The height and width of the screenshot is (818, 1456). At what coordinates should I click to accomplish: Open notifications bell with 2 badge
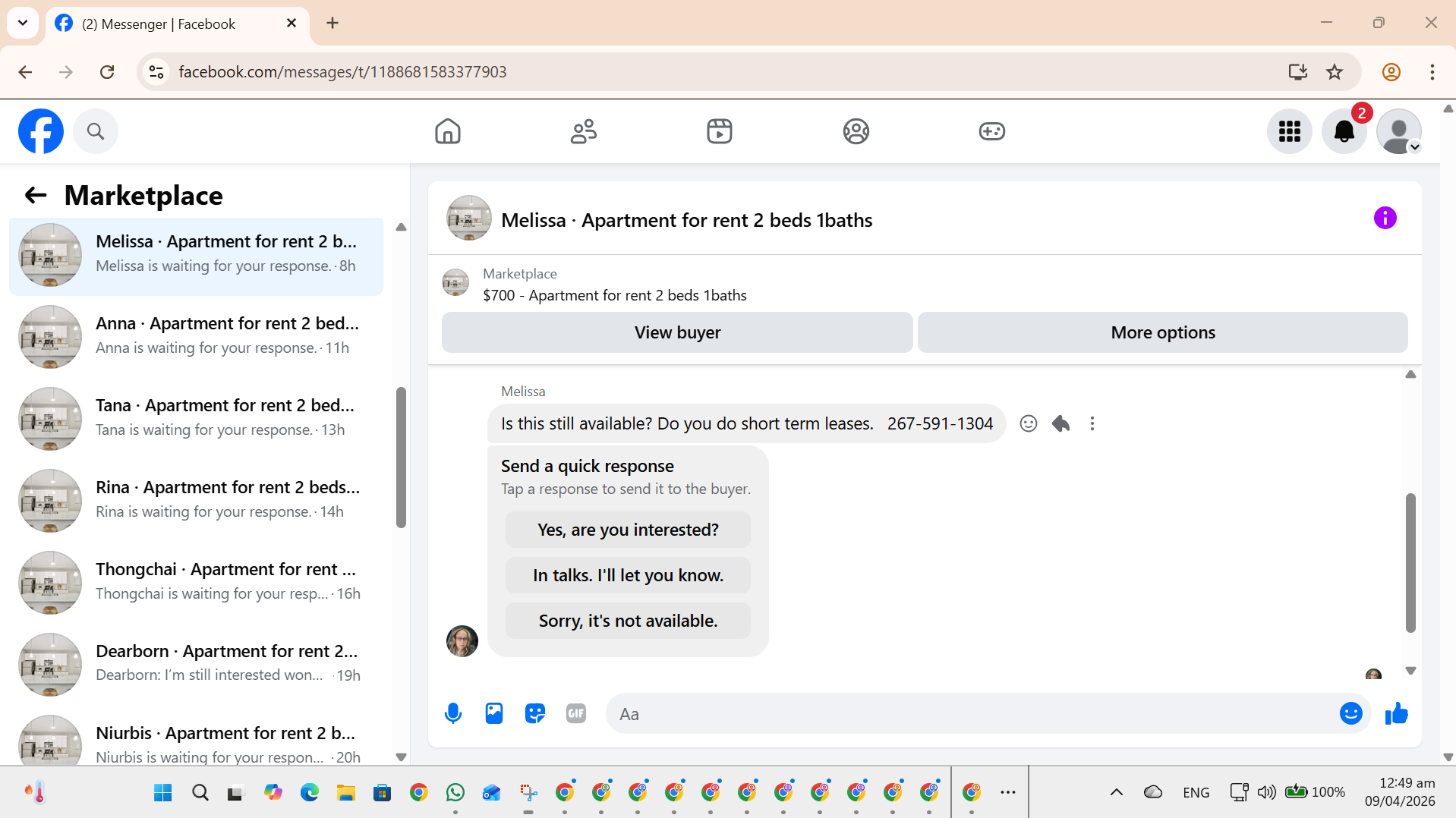coord(1344,131)
